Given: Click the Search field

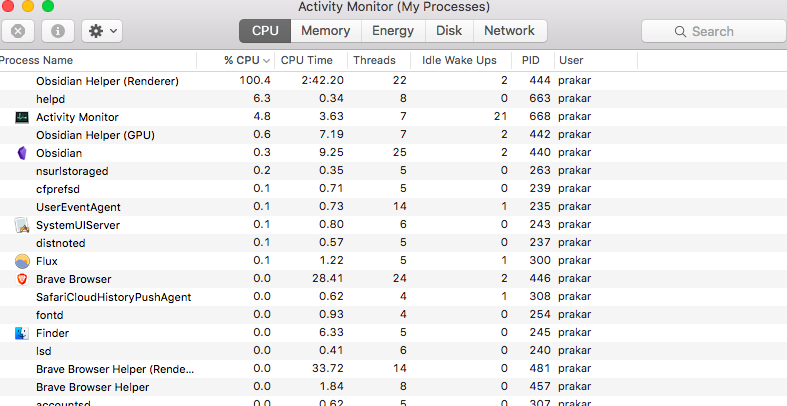Looking at the screenshot, I should [714, 31].
